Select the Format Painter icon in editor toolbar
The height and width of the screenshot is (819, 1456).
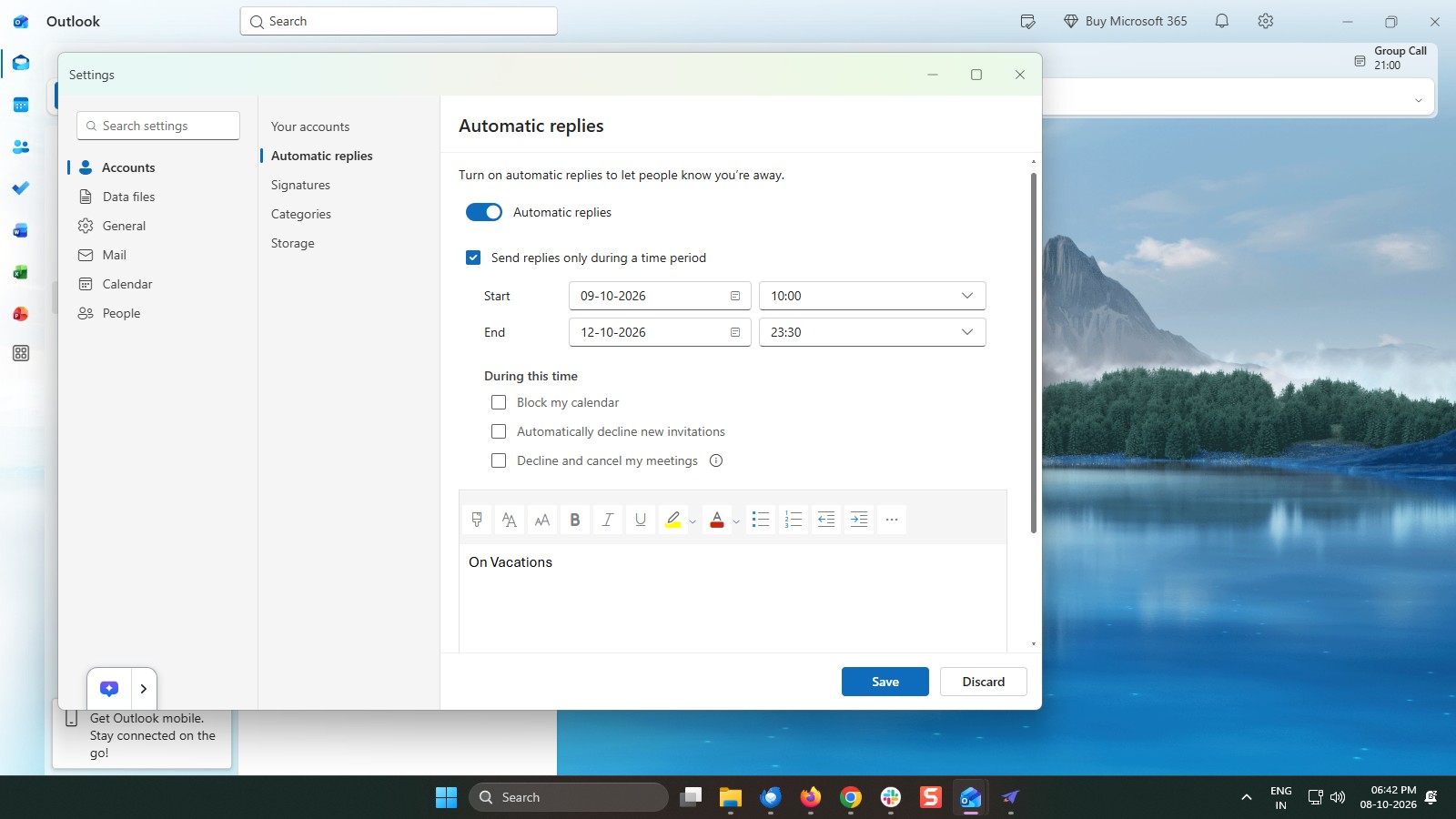[x=477, y=520]
